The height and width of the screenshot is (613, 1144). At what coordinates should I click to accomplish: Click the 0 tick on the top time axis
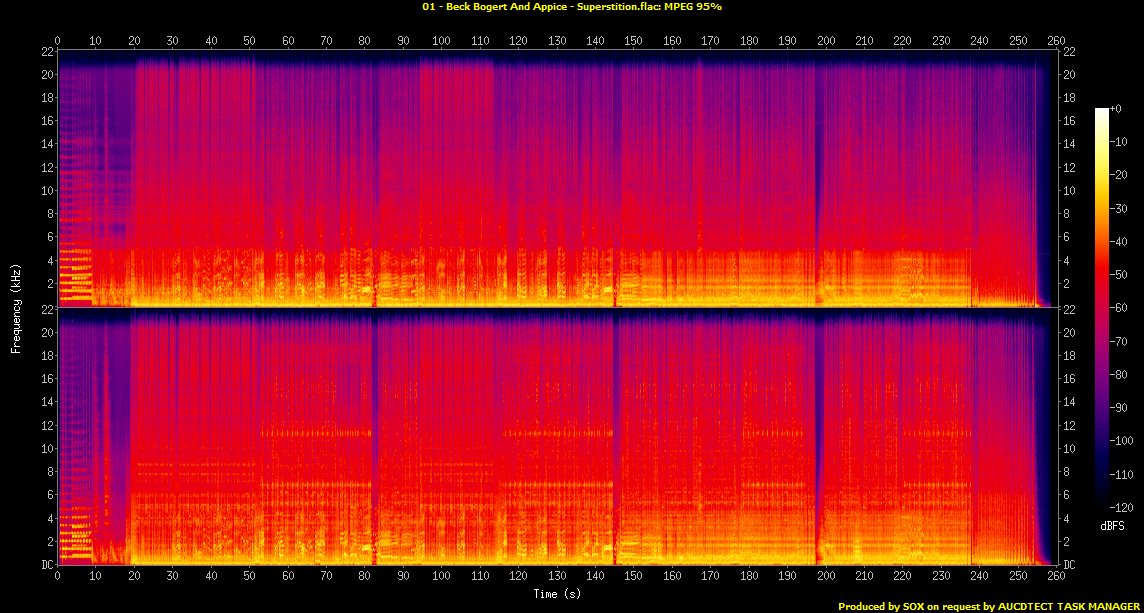58,41
